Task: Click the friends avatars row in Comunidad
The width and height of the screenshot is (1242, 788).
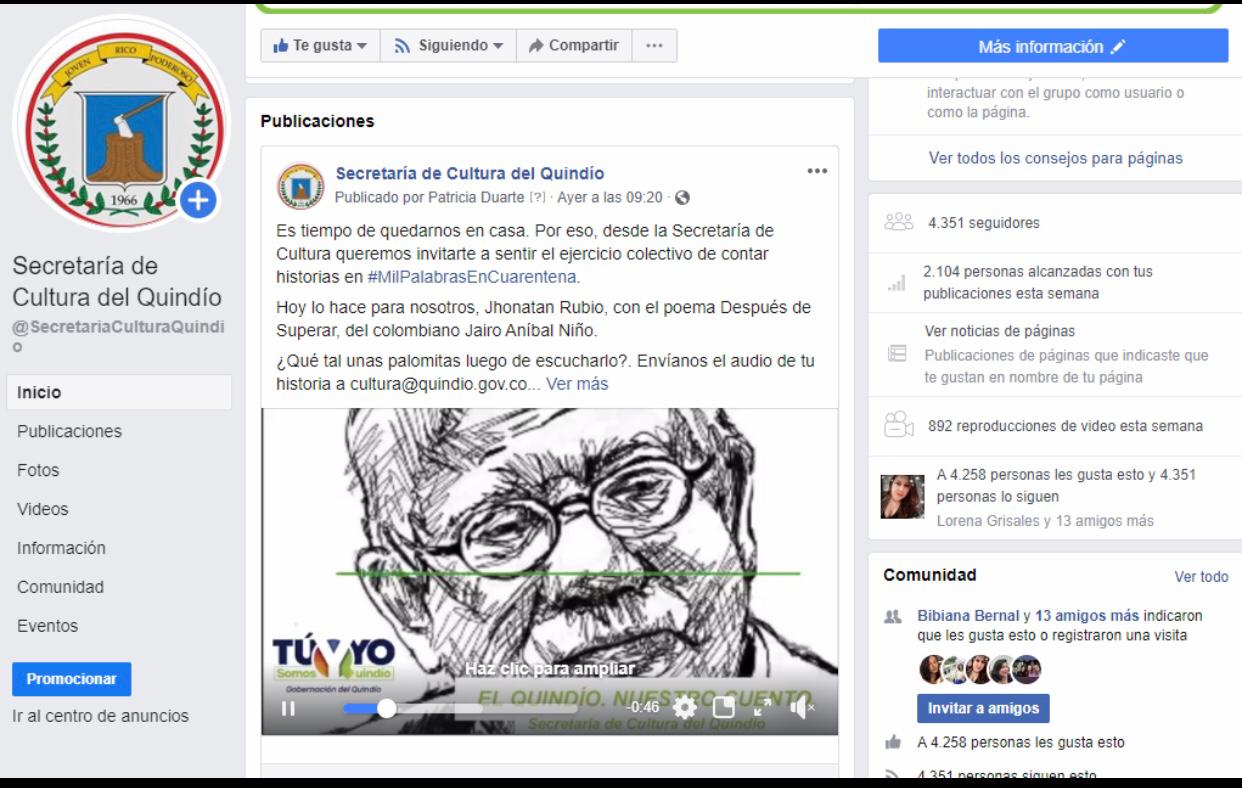Action: (980, 669)
